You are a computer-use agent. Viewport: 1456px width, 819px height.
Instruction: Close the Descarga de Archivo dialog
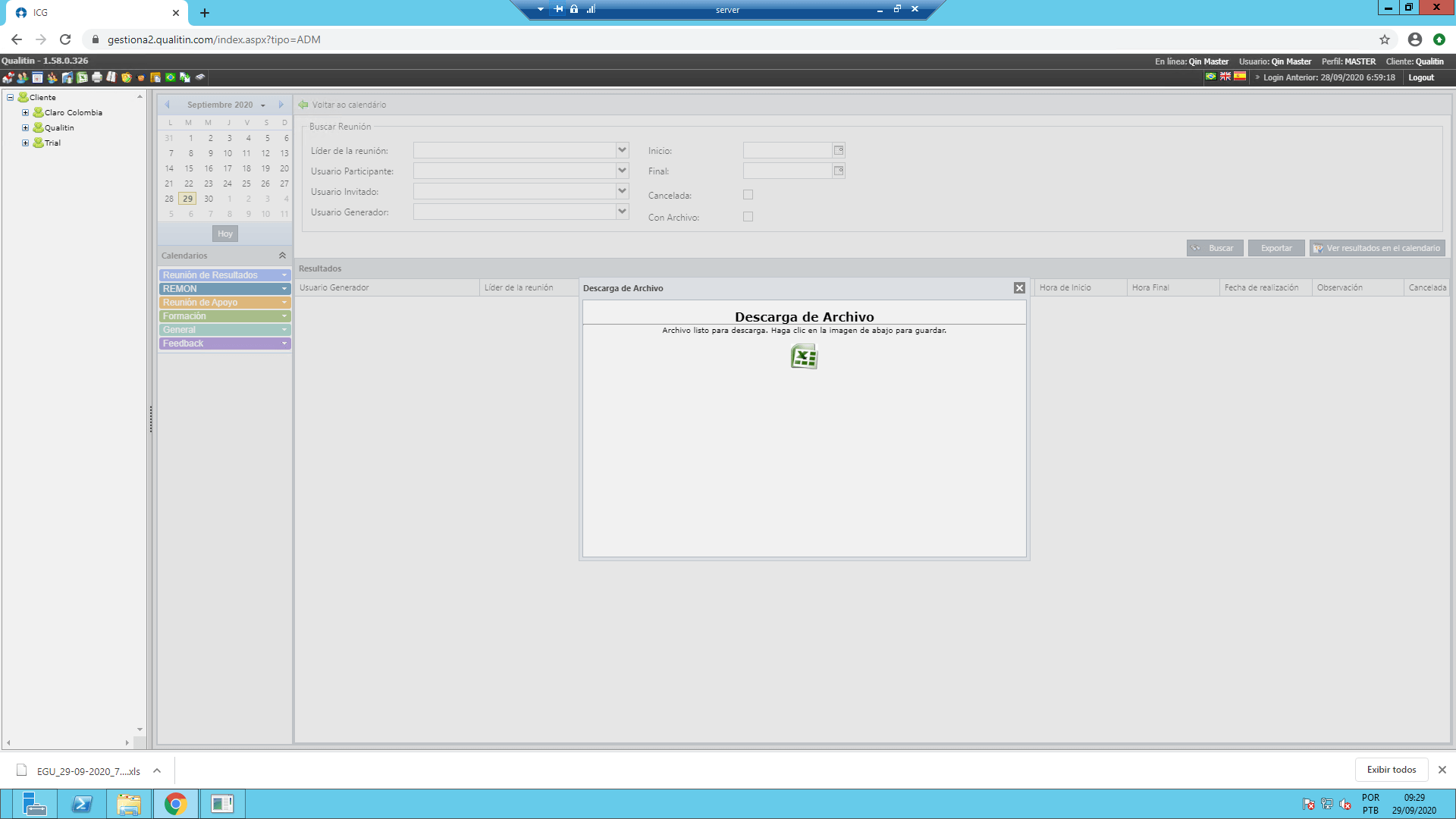coord(1019,288)
